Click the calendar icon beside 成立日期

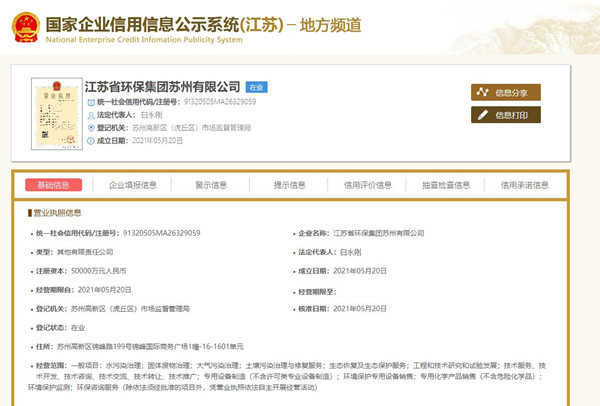click(92, 141)
